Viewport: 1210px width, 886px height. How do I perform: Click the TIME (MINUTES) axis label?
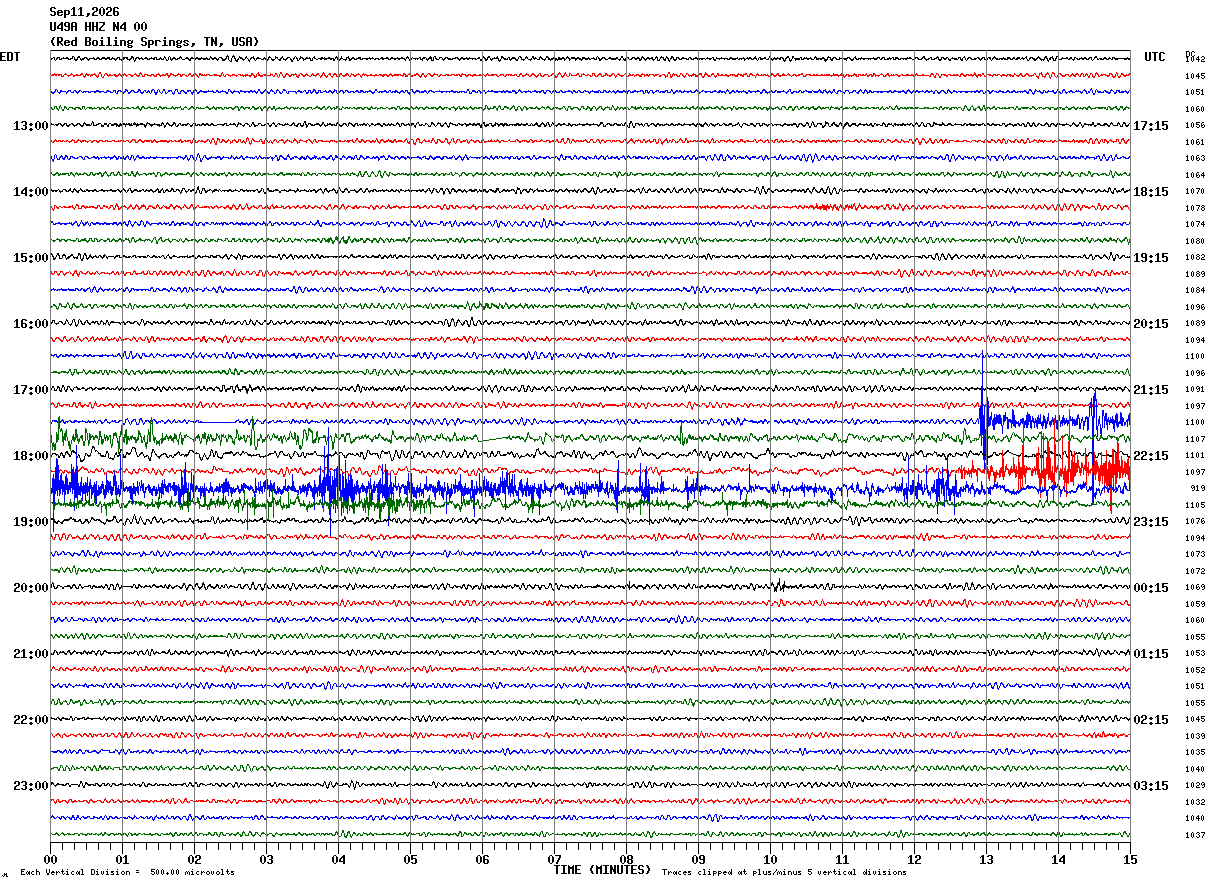point(602,870)
